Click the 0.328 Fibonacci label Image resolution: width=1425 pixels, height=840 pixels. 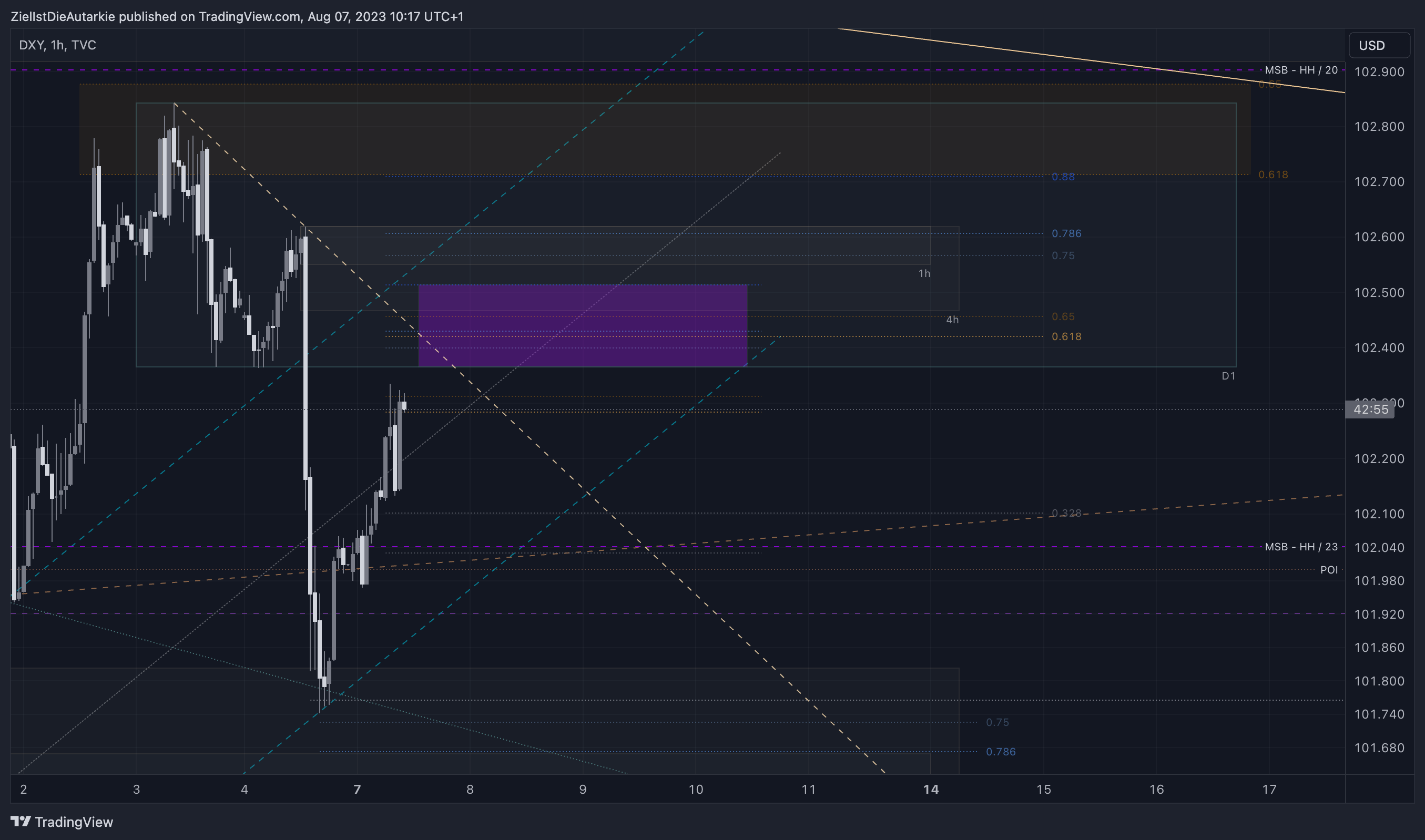pos(1066,513)
